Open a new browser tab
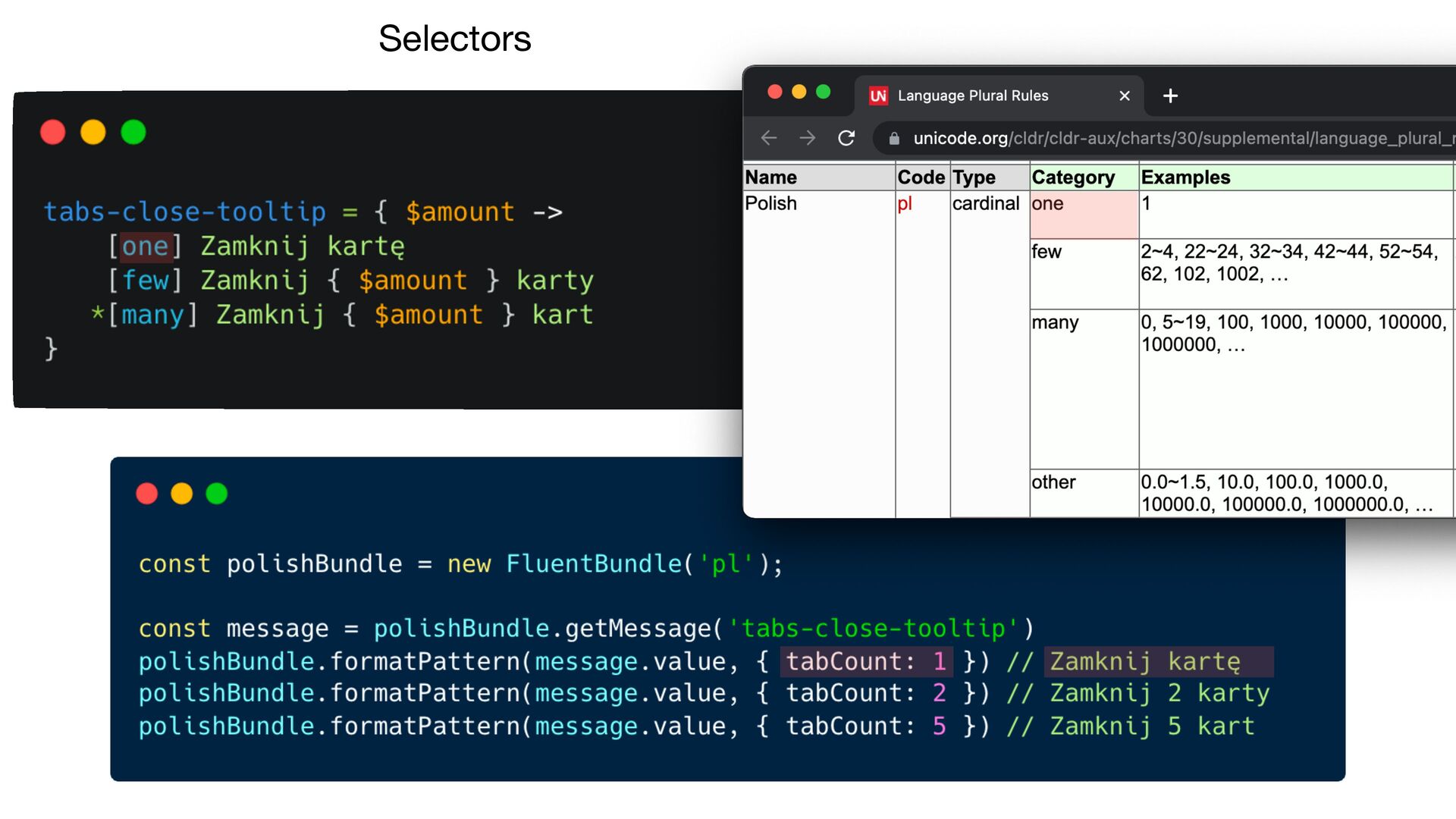This screenshot has width=1456, height=819. pos(1170,96)
